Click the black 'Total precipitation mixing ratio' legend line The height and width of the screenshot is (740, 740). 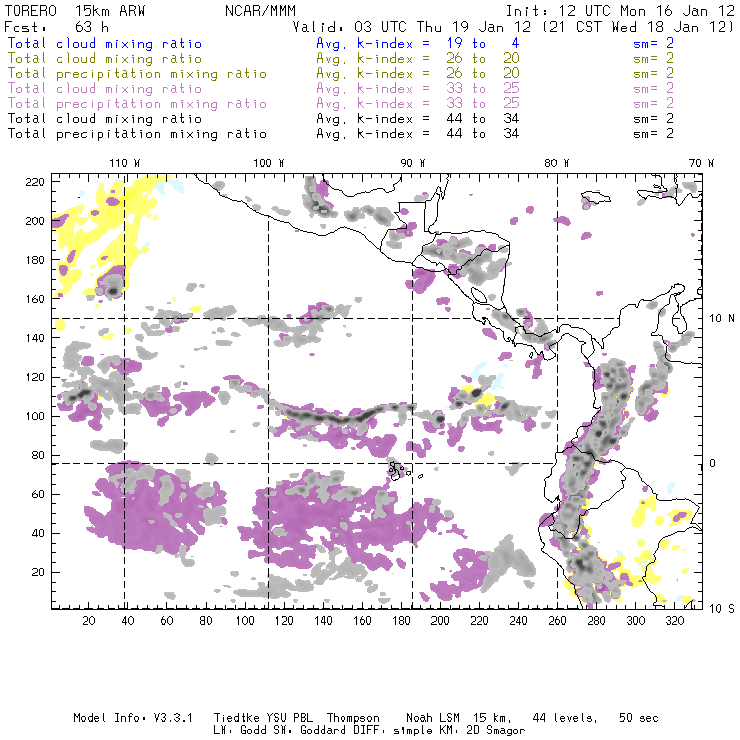click(x=137, y=134)
